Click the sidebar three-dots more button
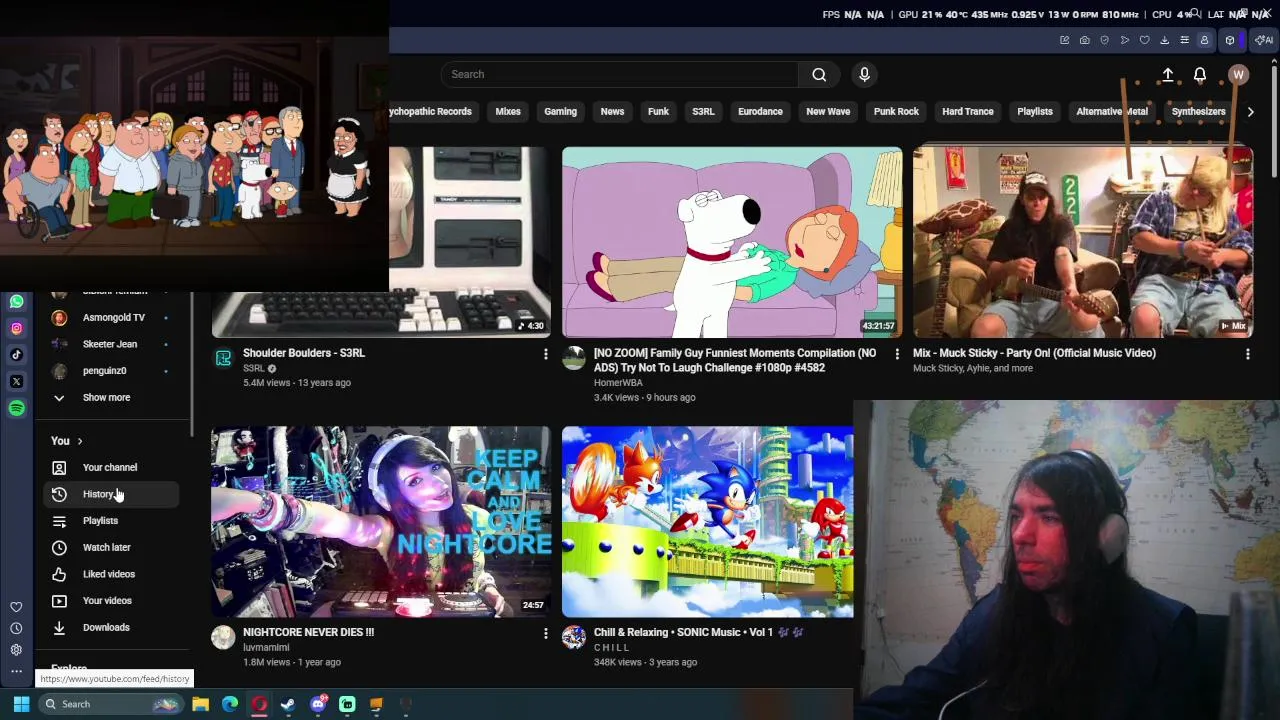 pyautogui.click(x=16, y=671)
